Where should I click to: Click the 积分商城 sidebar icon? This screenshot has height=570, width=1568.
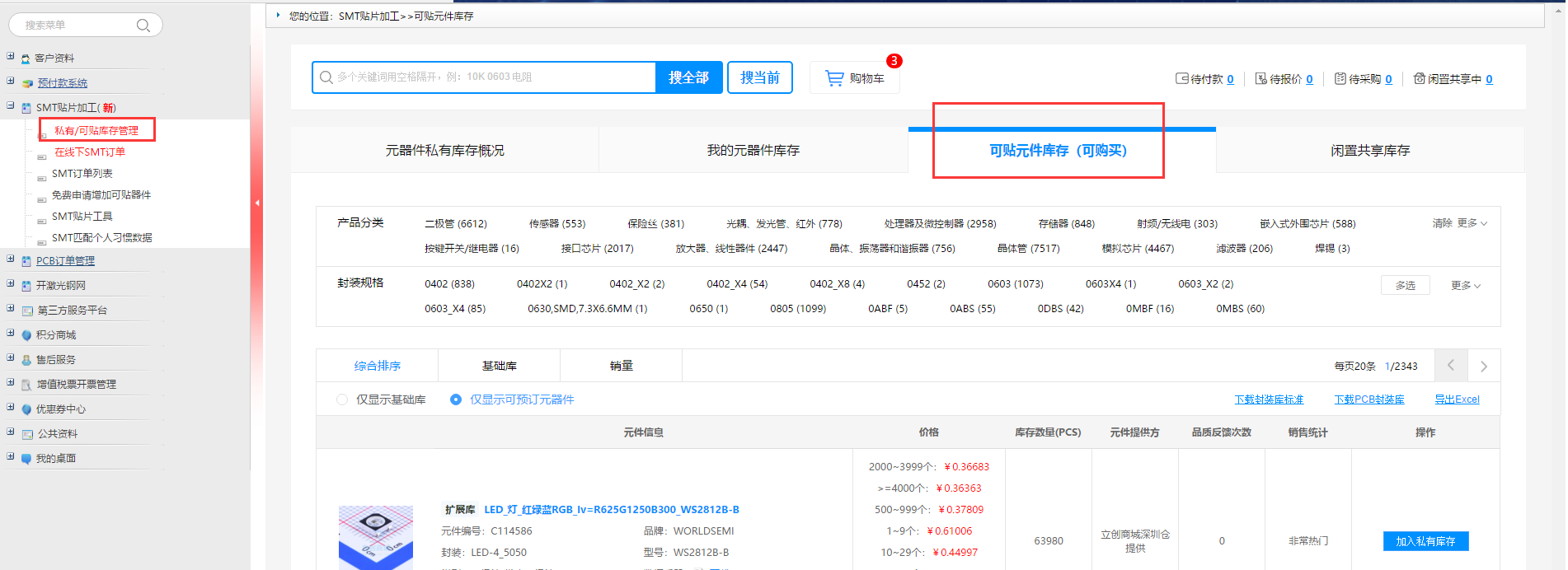[27, 335]
